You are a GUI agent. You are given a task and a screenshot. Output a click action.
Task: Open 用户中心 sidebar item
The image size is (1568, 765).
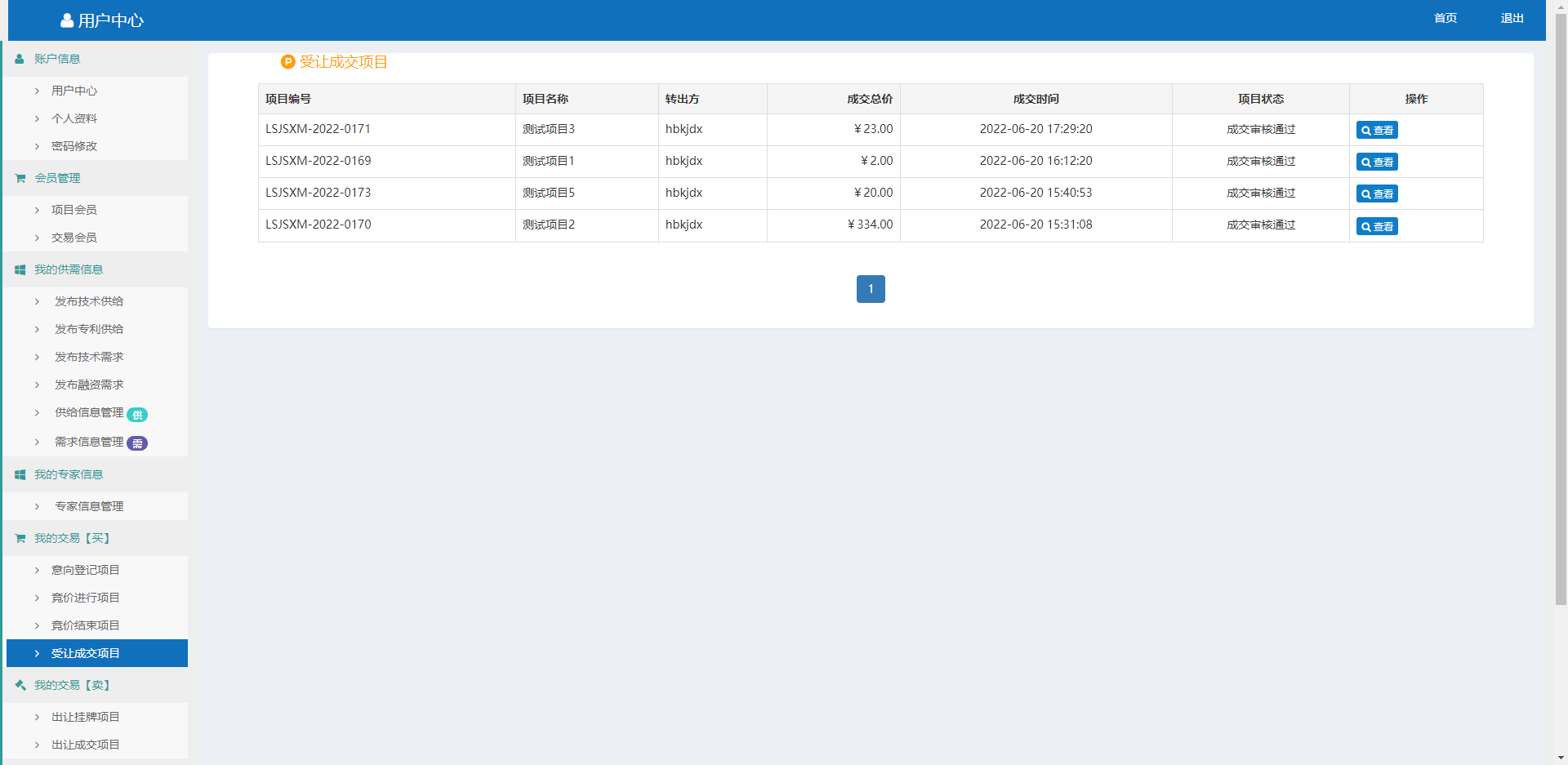[96, 91]
